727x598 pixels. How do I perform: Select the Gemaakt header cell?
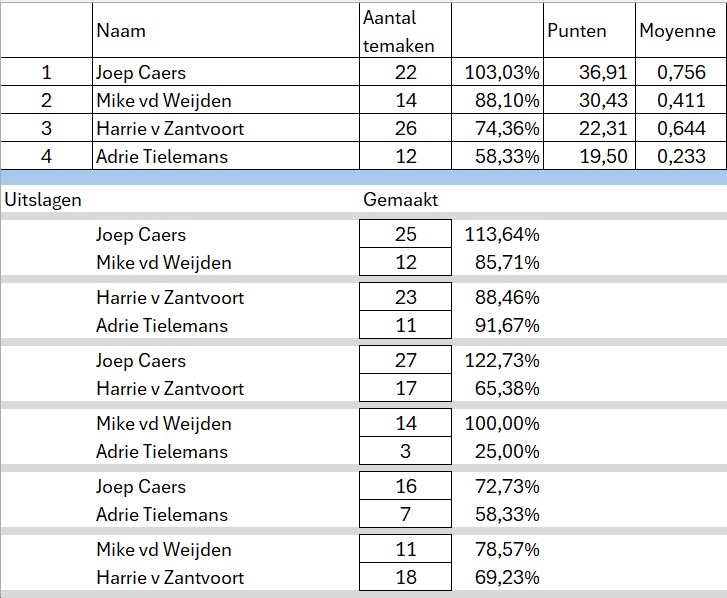400,199
